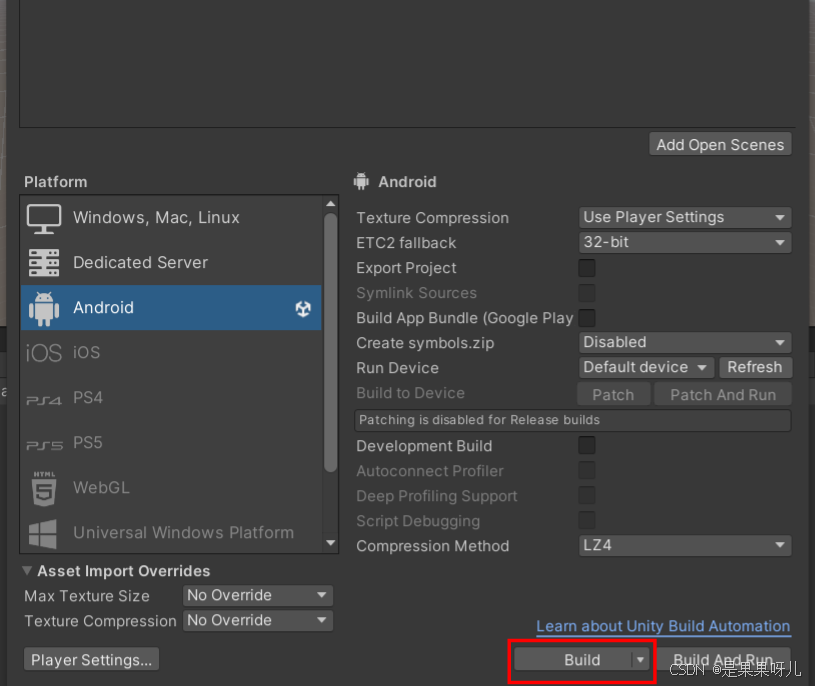The image size is (815, 686).
Task: Toggle the Script Debugging checkbox
Action: pos(587,521)
